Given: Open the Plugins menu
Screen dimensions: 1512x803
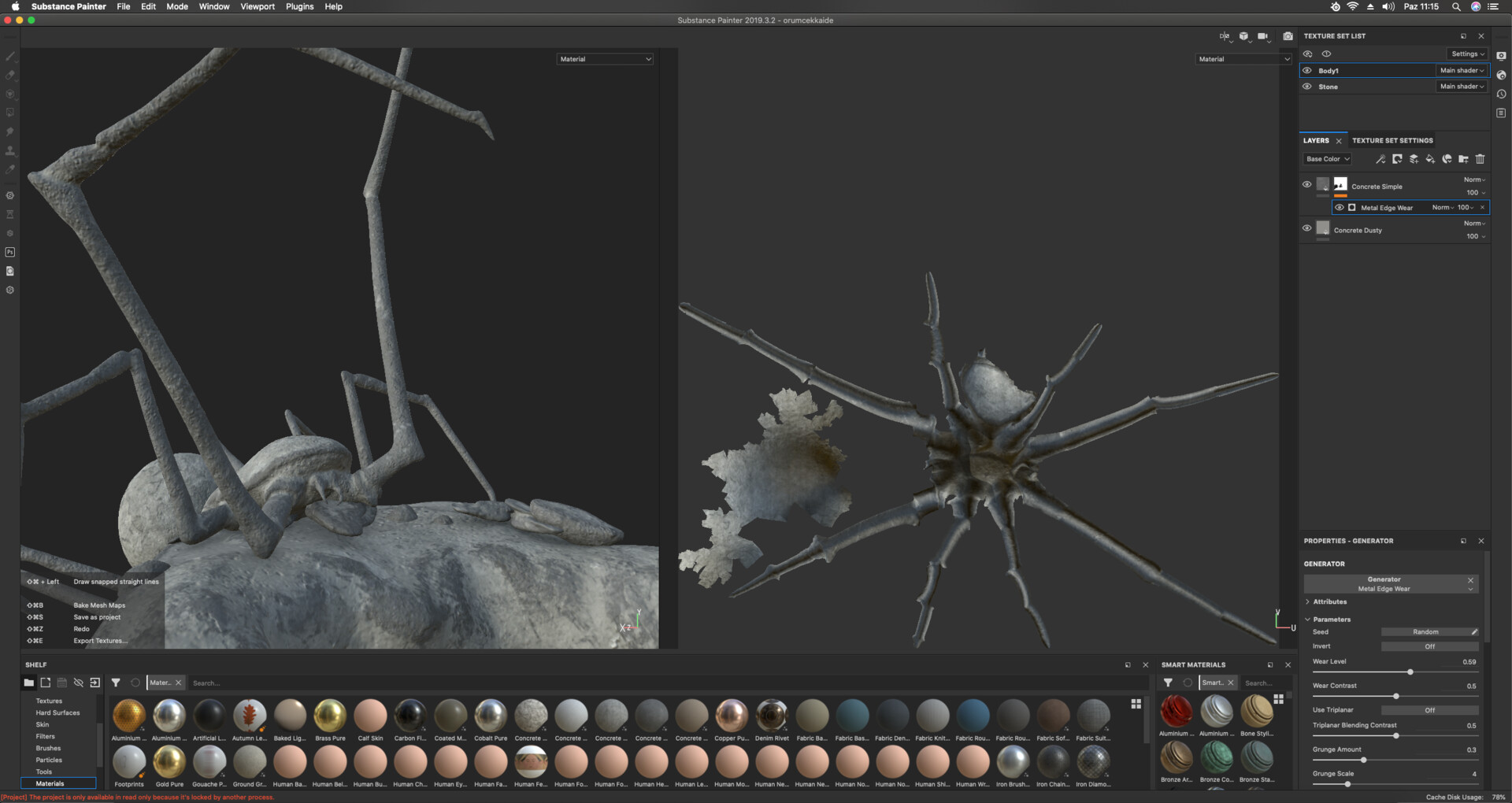Looking at the screenshot, I should pos(299,6).
